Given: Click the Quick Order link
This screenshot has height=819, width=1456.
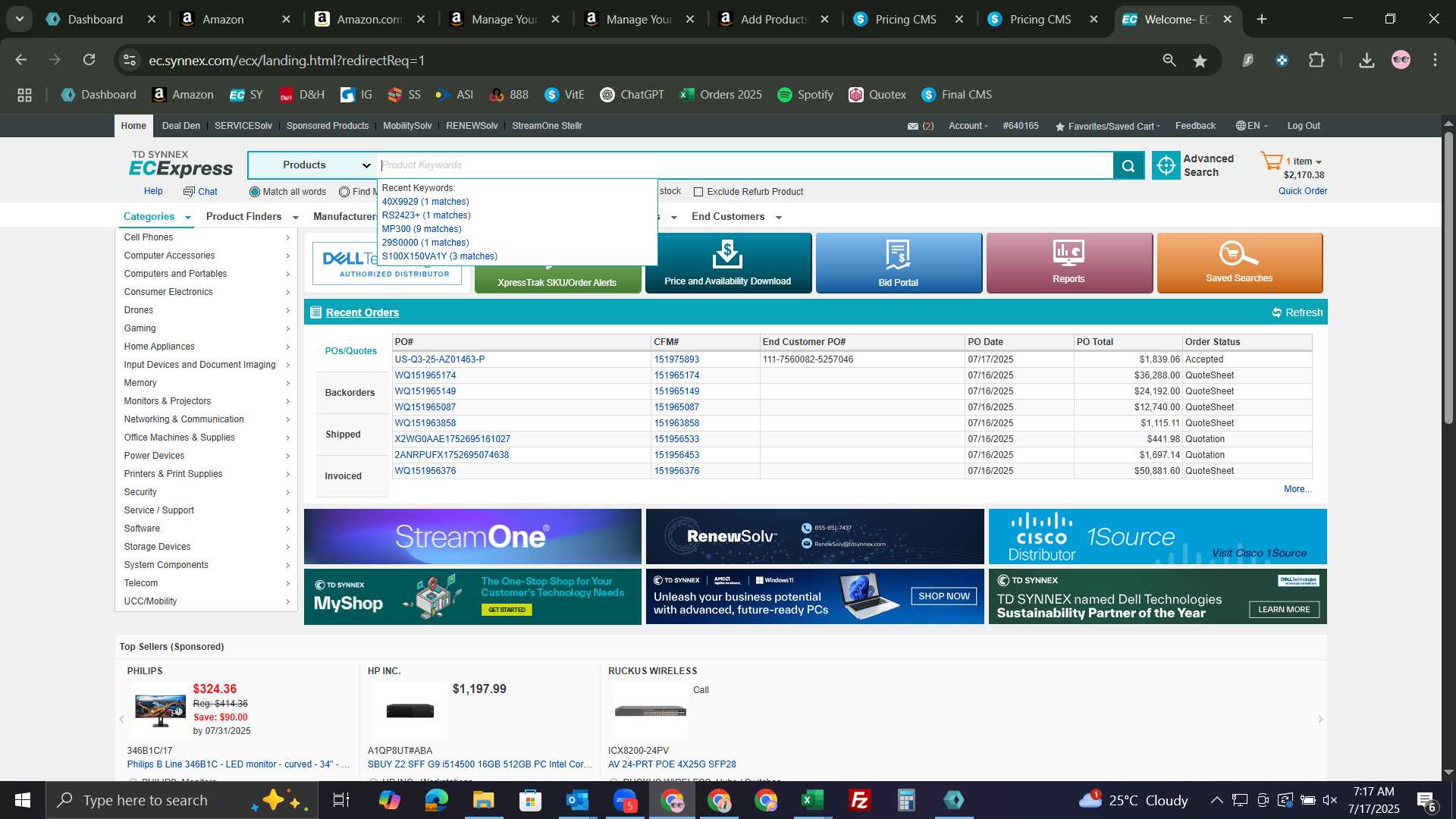Looking at the screenshot, I should tap(1303, 191).
